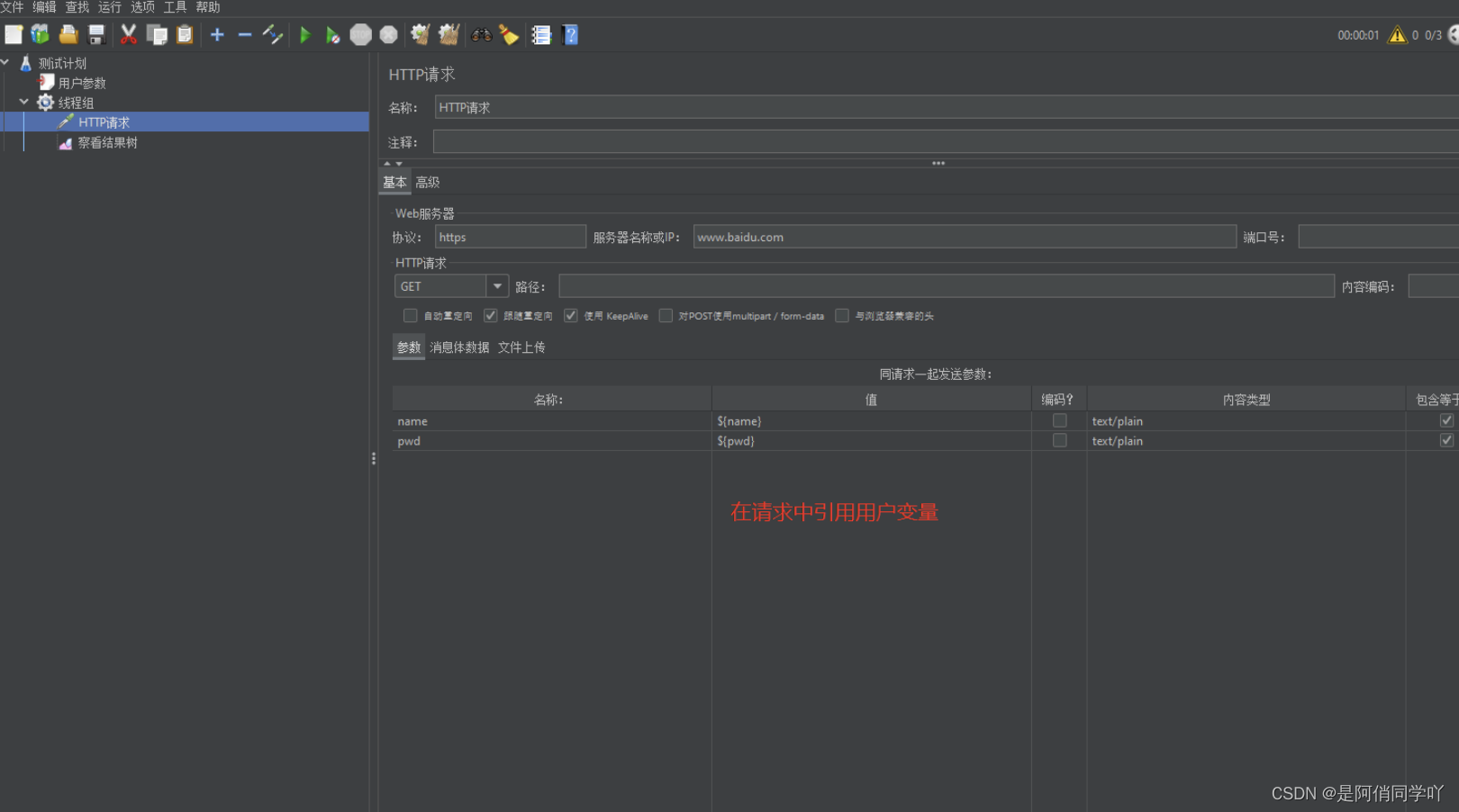Switch to the 消息体数据 tab
1459x812 pixels.
click(x=459, y=347)
